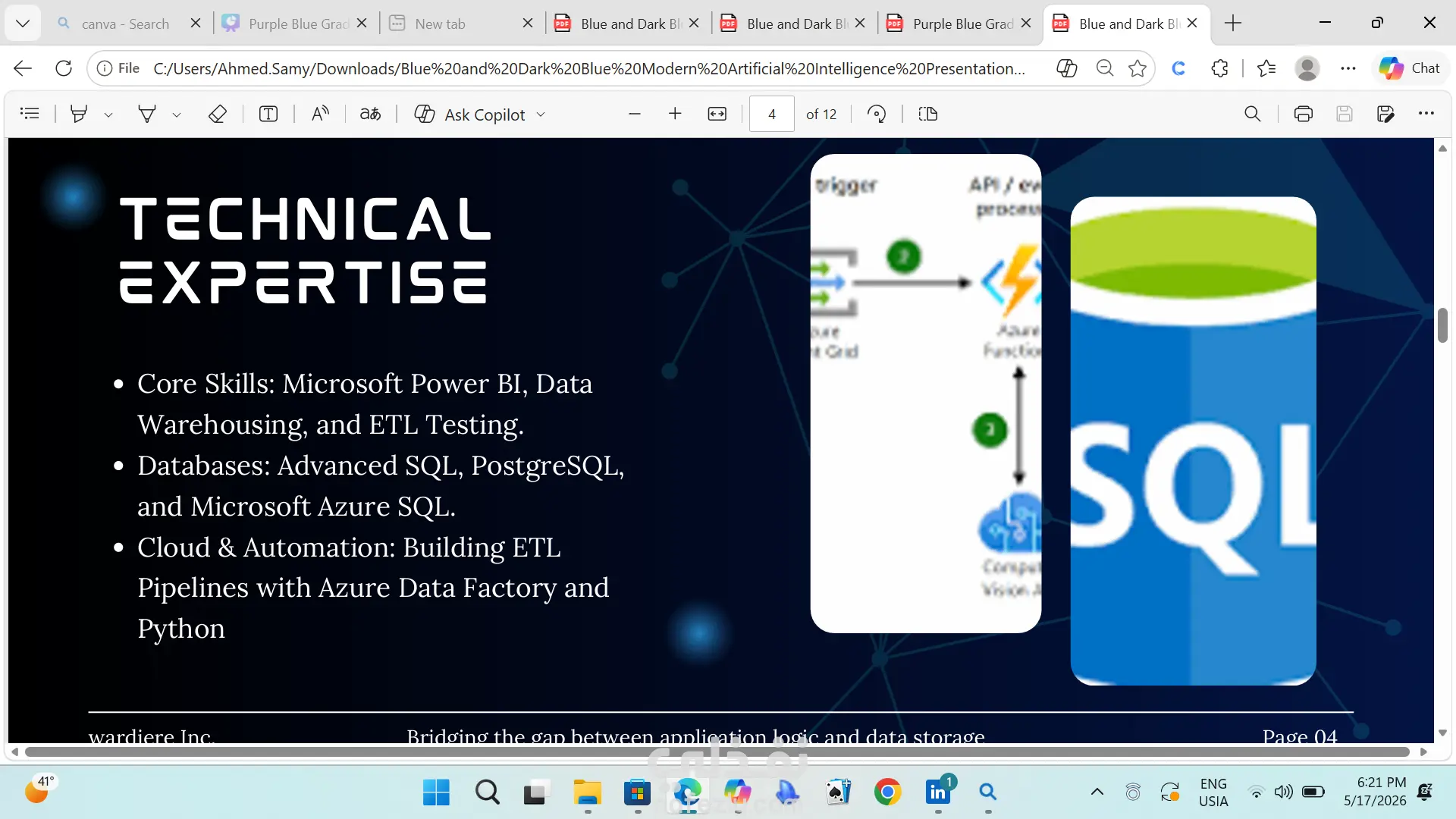Close the canva - Search tab
Image resolution: width=1456 pixels, height=819 pixels.
coord(196,24)
